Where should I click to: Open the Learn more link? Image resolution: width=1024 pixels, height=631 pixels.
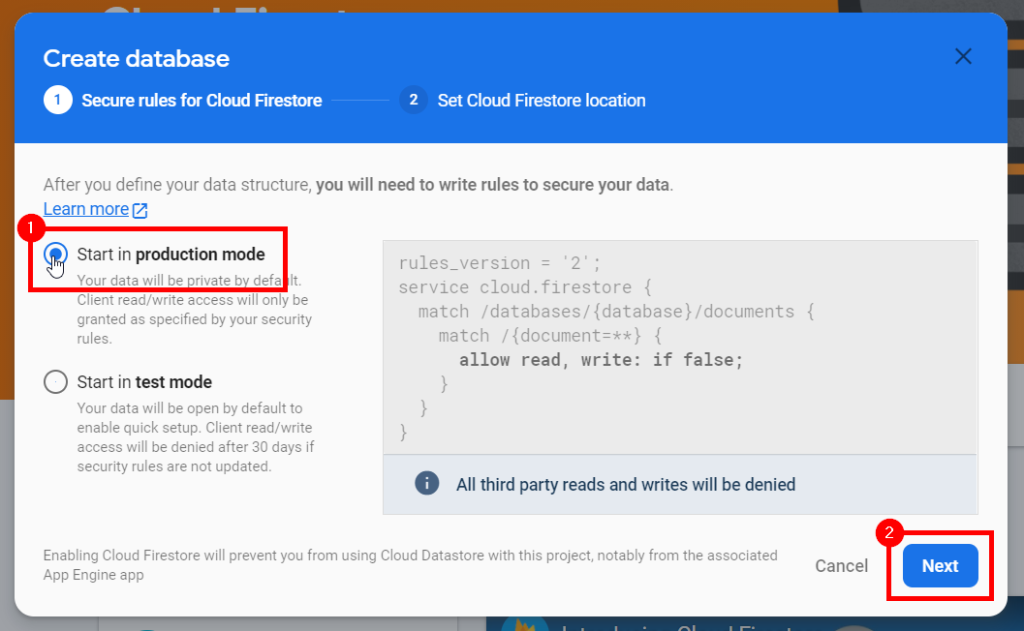[x=86, y=209]
